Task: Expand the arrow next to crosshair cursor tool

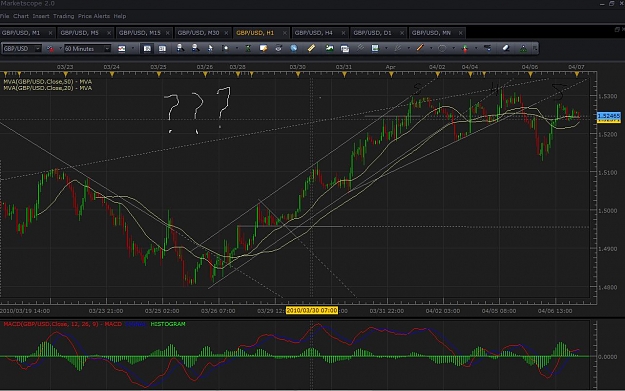Action: click(237, 49)
